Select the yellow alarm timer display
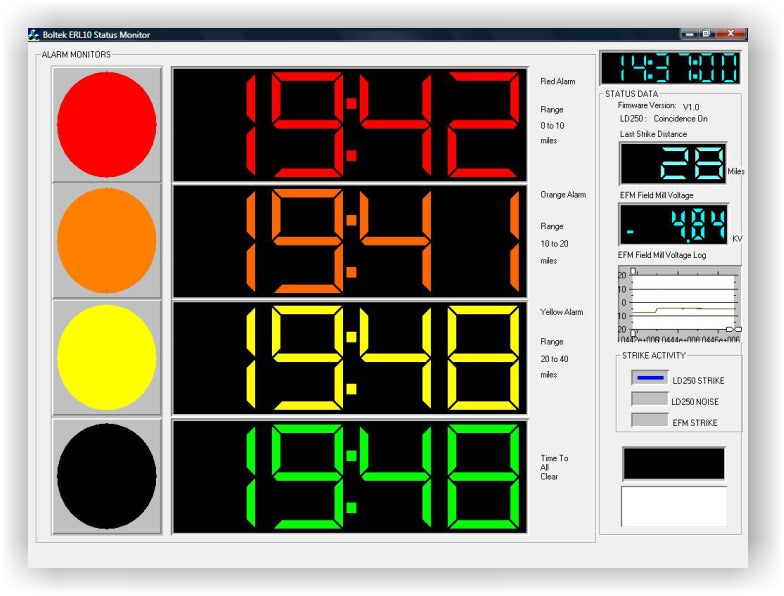Viewport: 784px width, 596px height. point(350,357)
